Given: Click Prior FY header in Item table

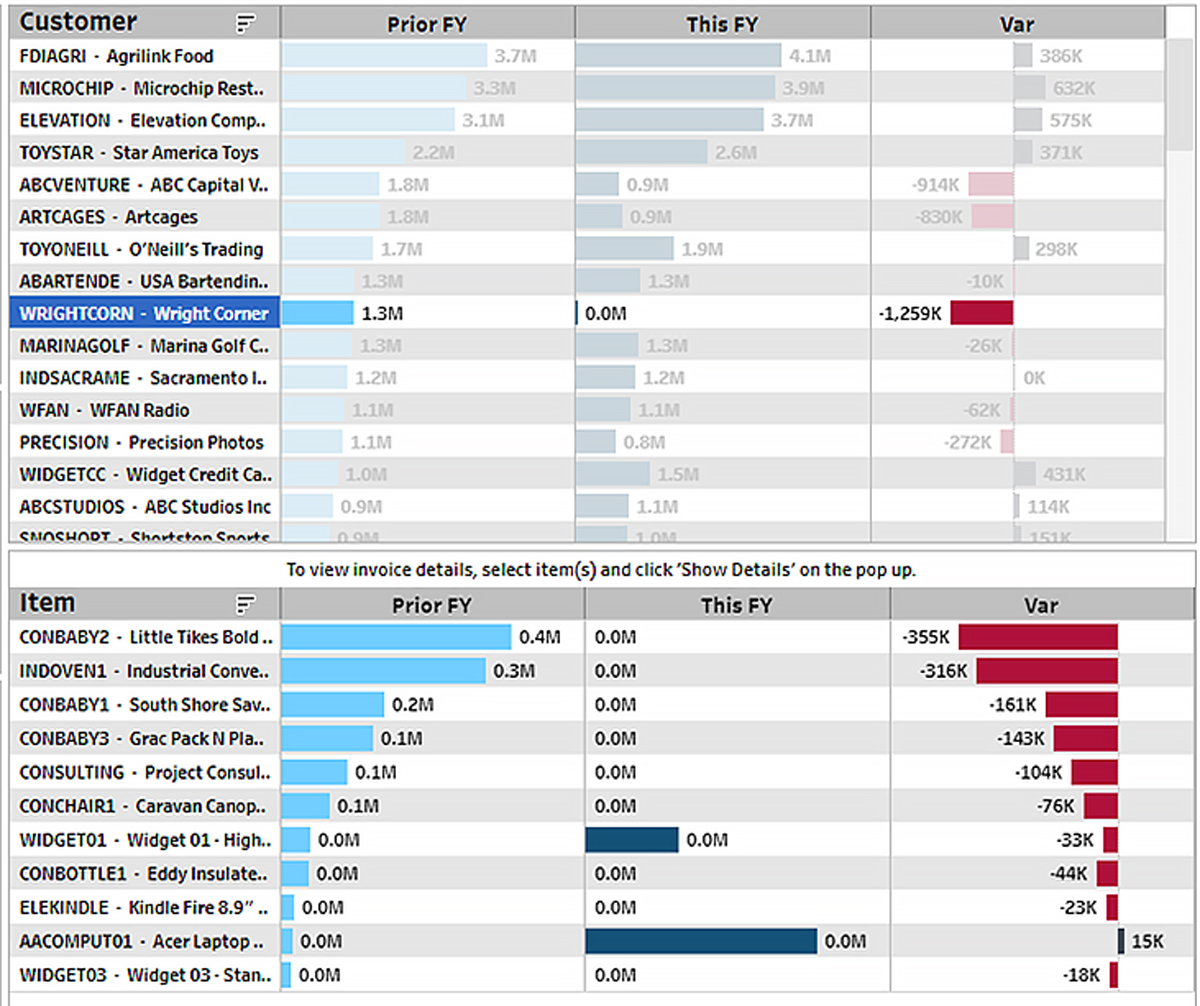Looking at the screenshot, I should coord(432,605).
